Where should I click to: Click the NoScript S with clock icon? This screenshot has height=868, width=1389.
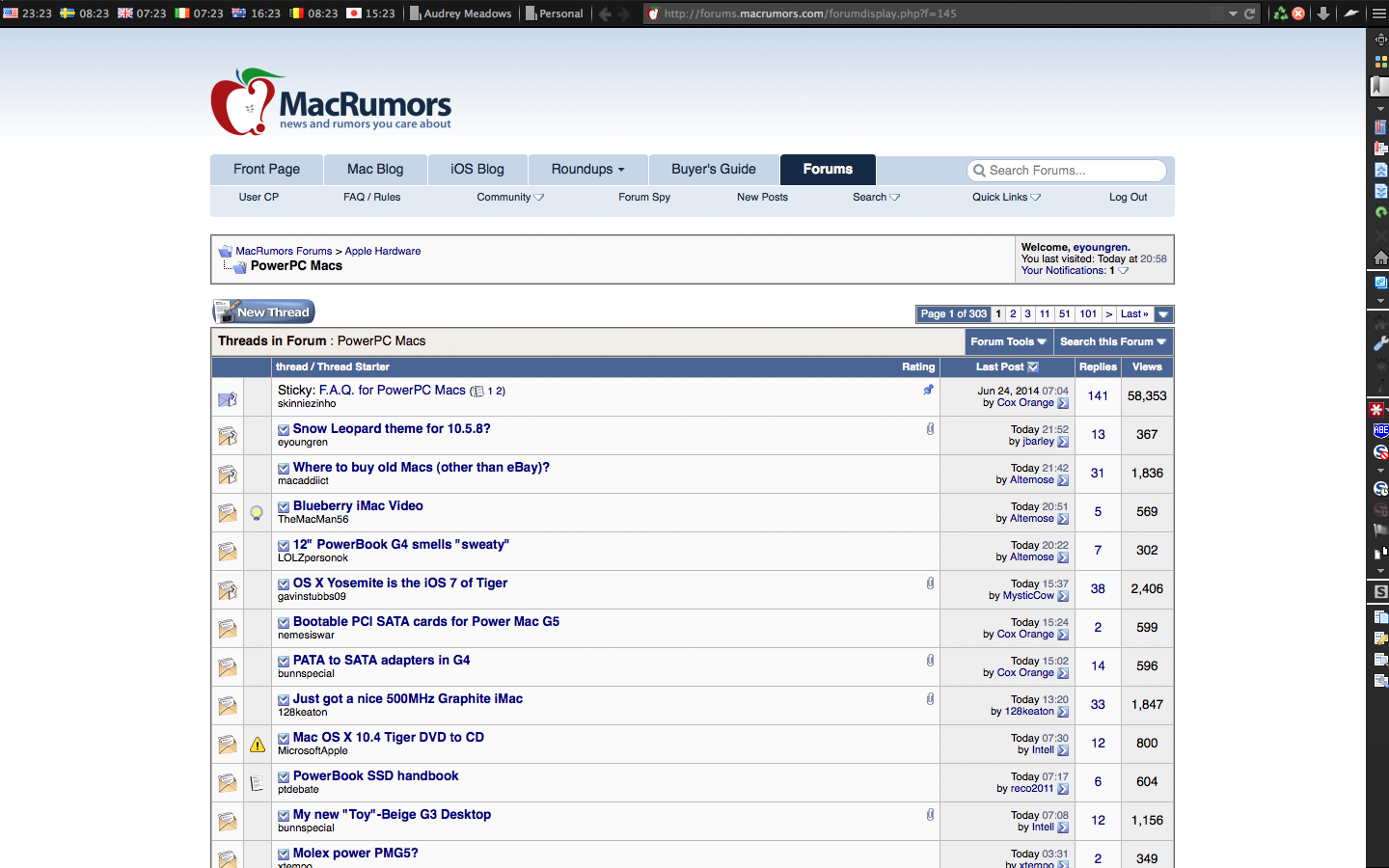[1380, 489]
